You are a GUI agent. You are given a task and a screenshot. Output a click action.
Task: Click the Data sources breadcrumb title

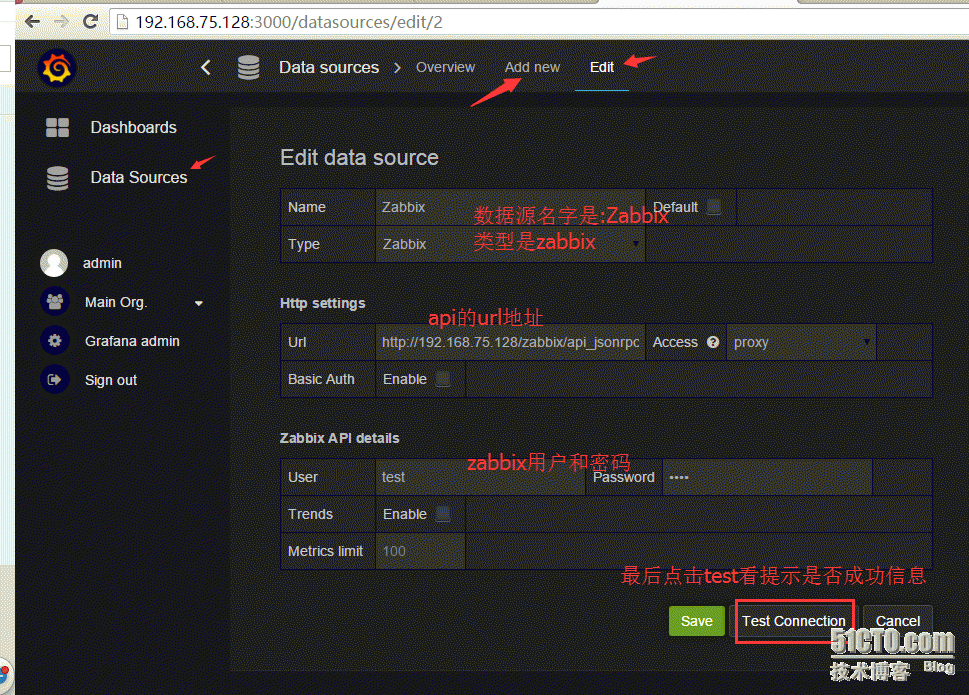tap(329, 67)
